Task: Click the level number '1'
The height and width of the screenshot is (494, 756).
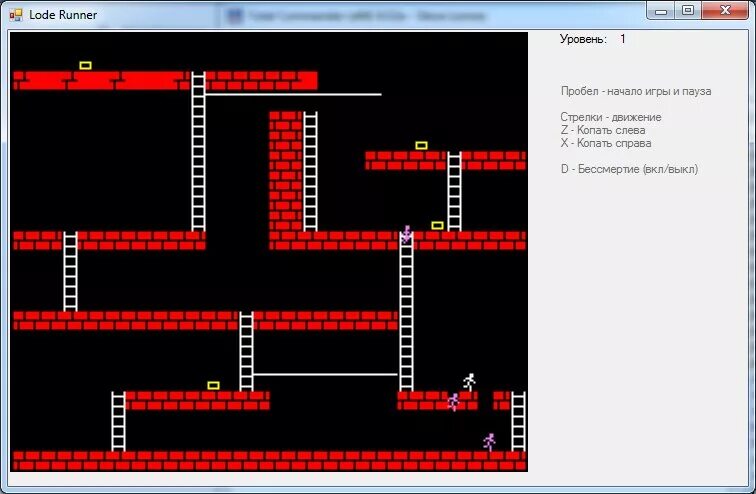Action: (623, 39)
